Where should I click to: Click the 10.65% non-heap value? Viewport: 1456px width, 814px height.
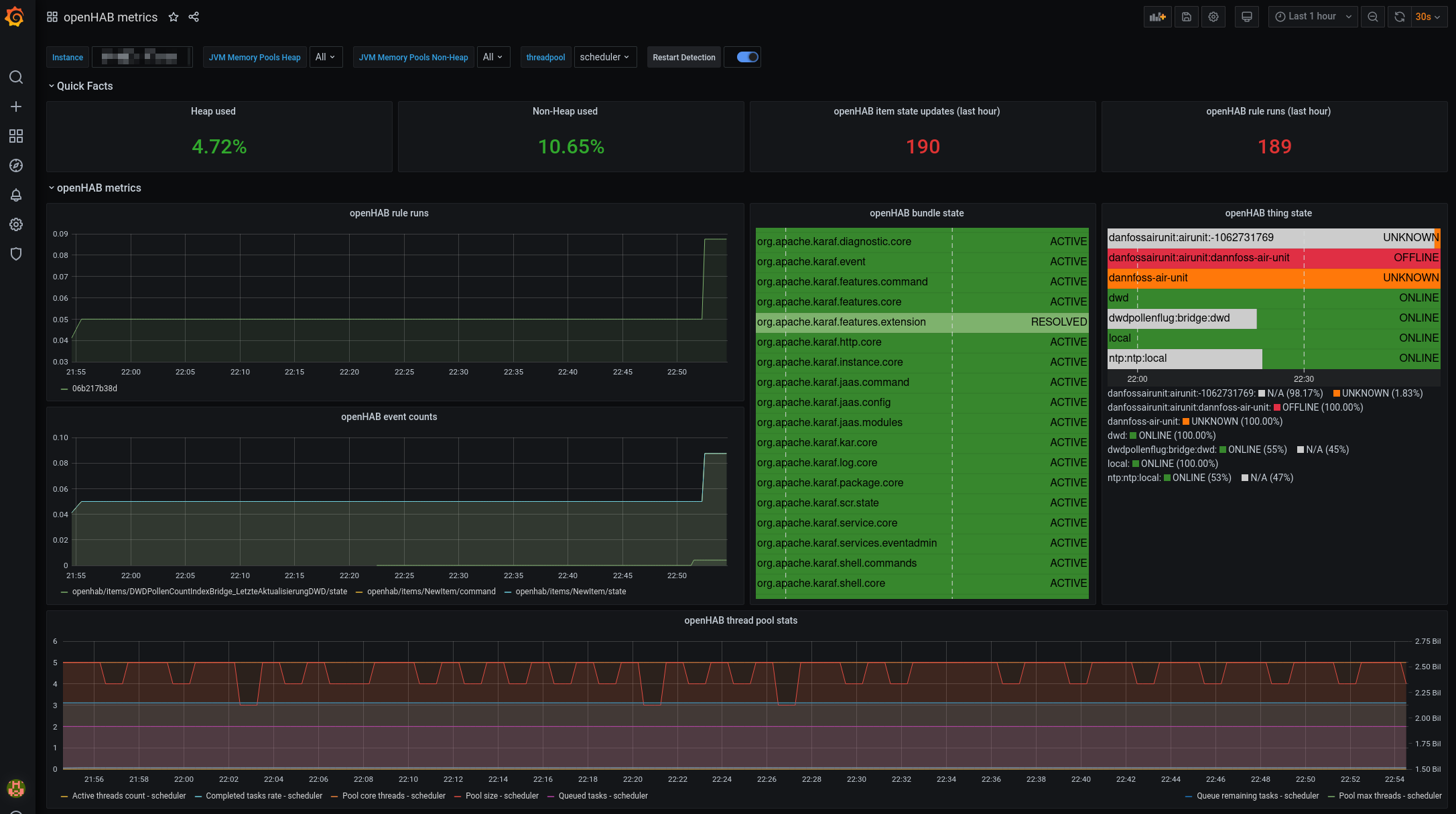(x=571, y=147)
